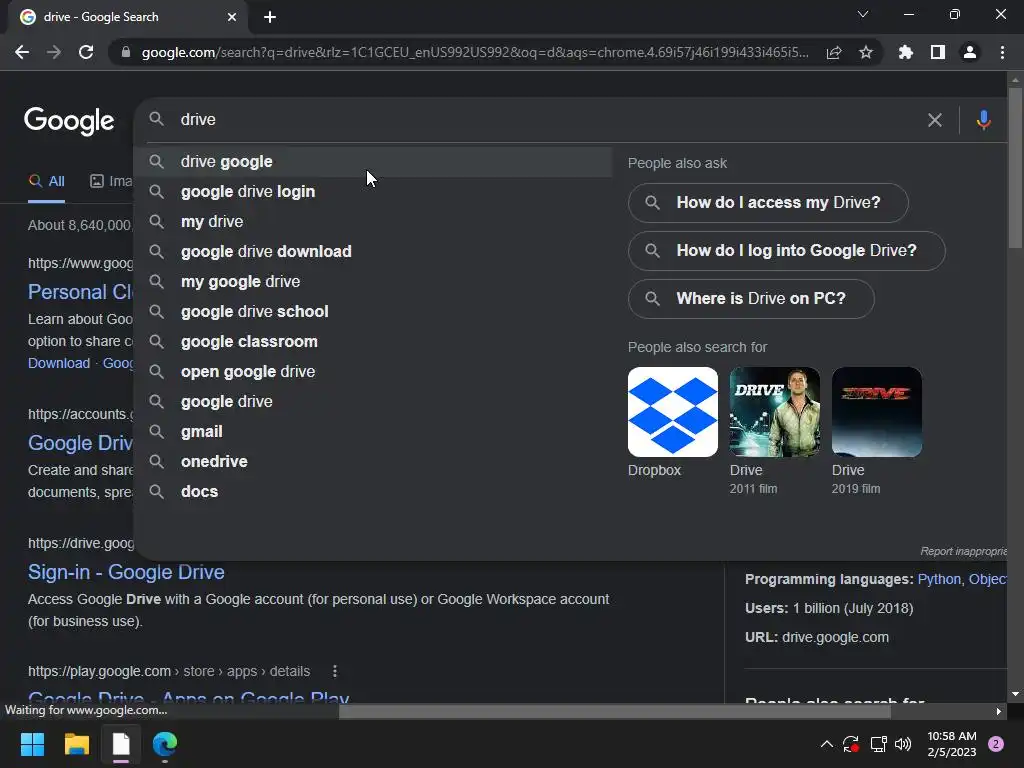
Task: Open the Dropbox thumbnail
Action: point(673,412)
